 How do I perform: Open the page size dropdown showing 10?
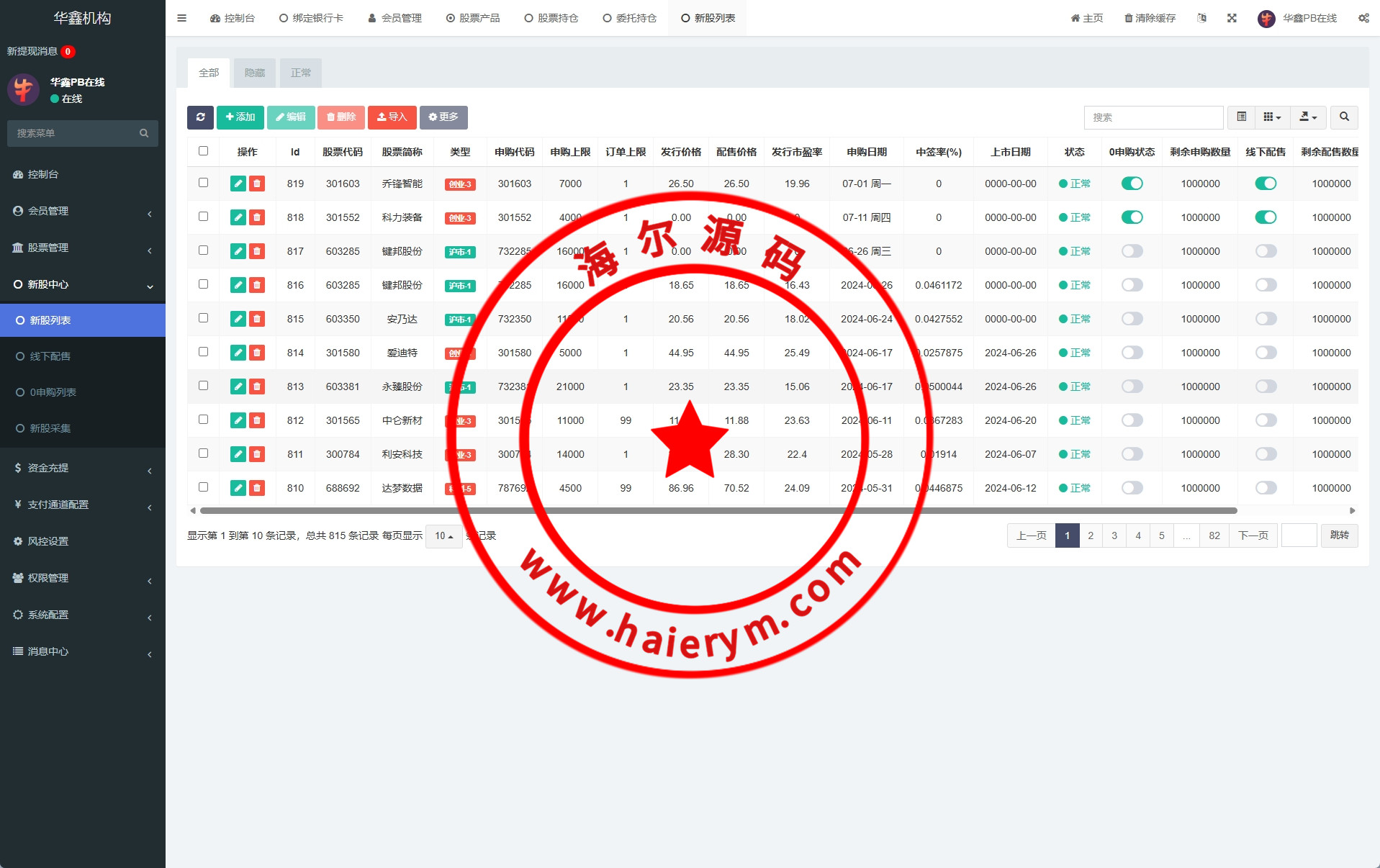[443, 536]
